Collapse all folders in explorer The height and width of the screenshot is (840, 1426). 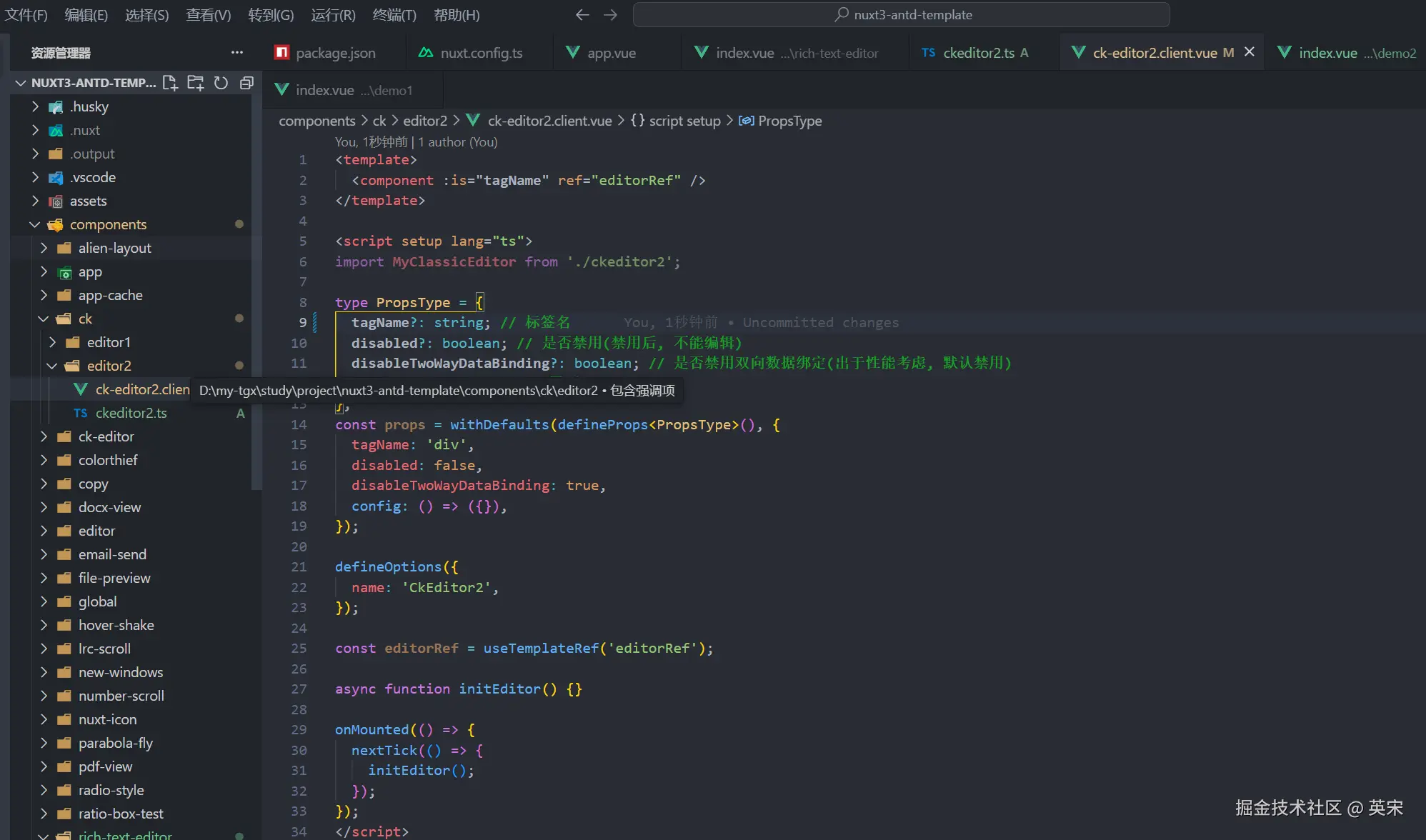point(246,83)
